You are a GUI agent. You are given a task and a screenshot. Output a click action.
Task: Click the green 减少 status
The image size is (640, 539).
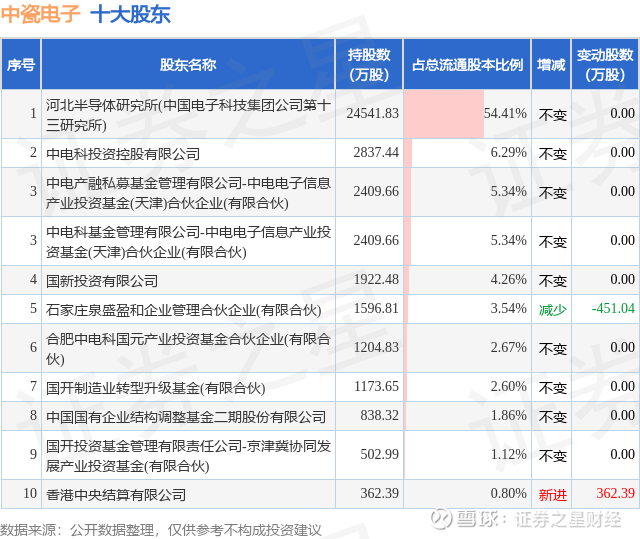pos(553,310)
